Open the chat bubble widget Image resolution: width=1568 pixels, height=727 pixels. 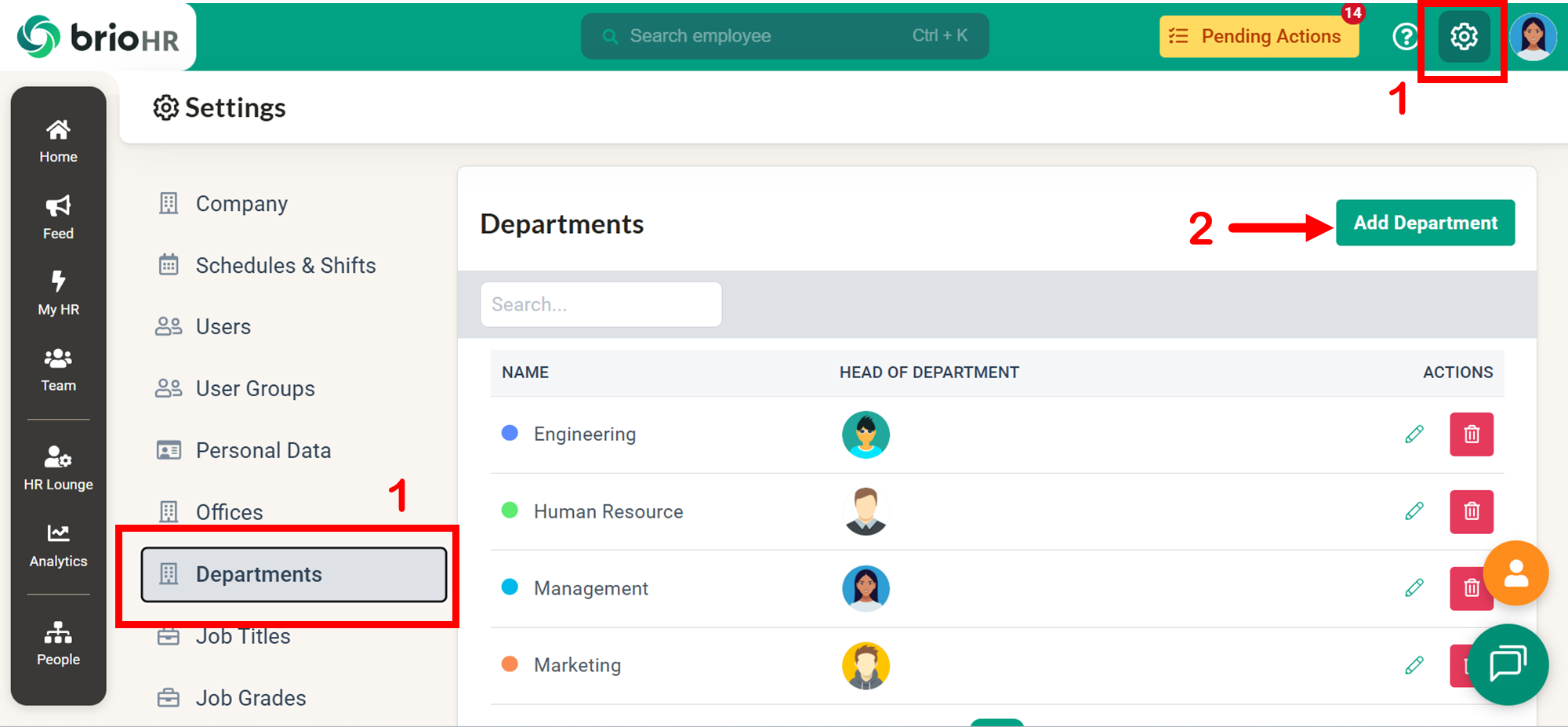click(x=1507, y=664)
